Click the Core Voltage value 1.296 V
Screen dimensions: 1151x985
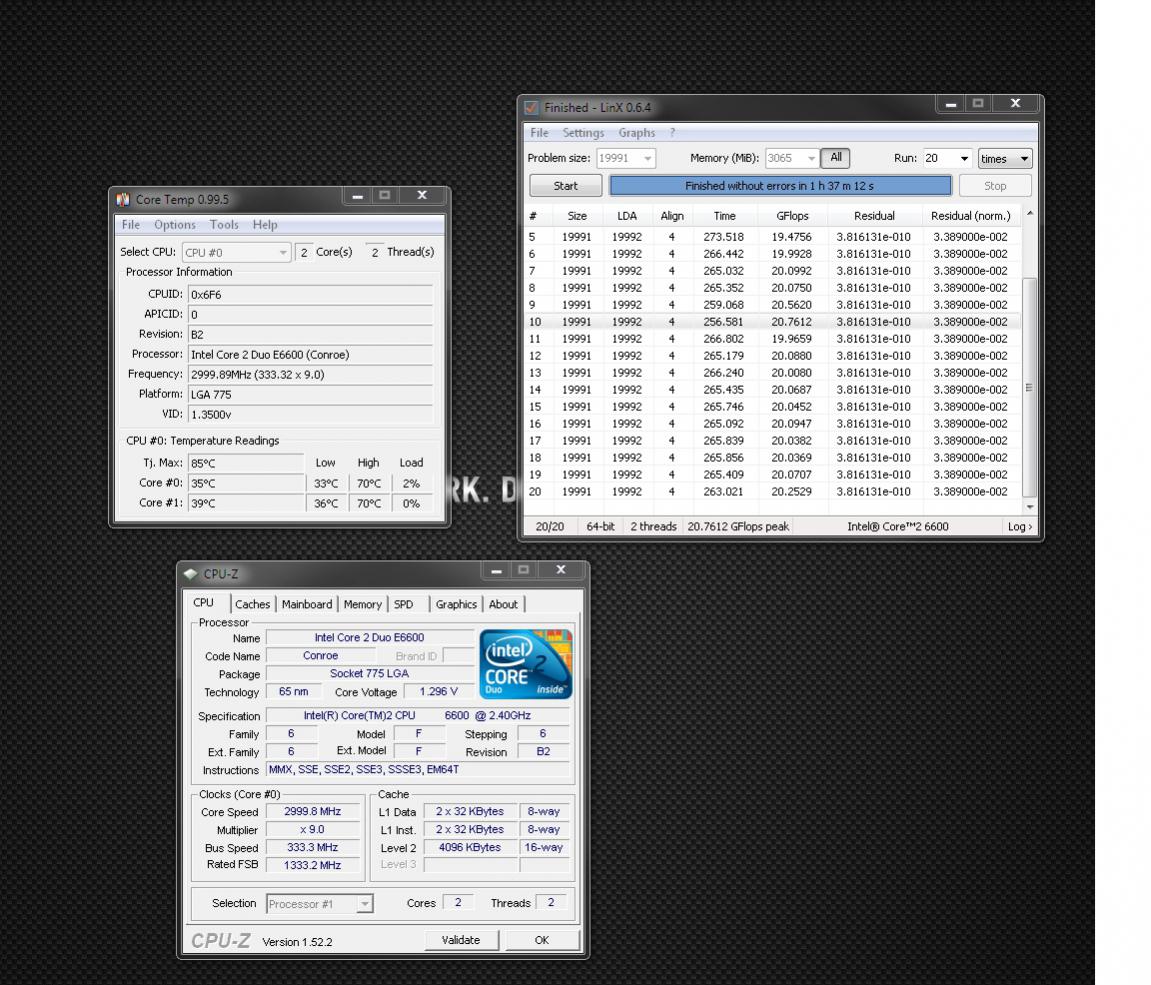coord(439,692)
